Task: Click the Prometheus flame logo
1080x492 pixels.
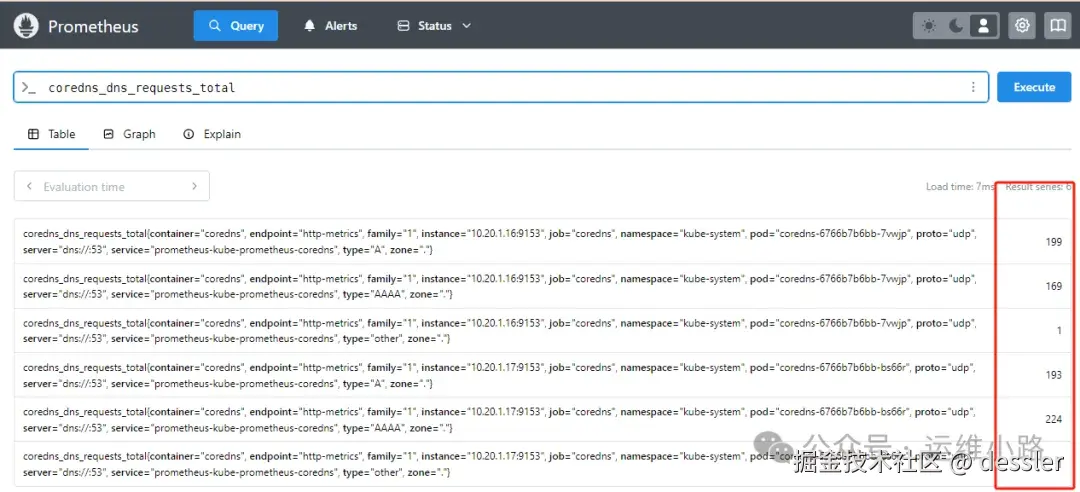Action: coord(26,26)
